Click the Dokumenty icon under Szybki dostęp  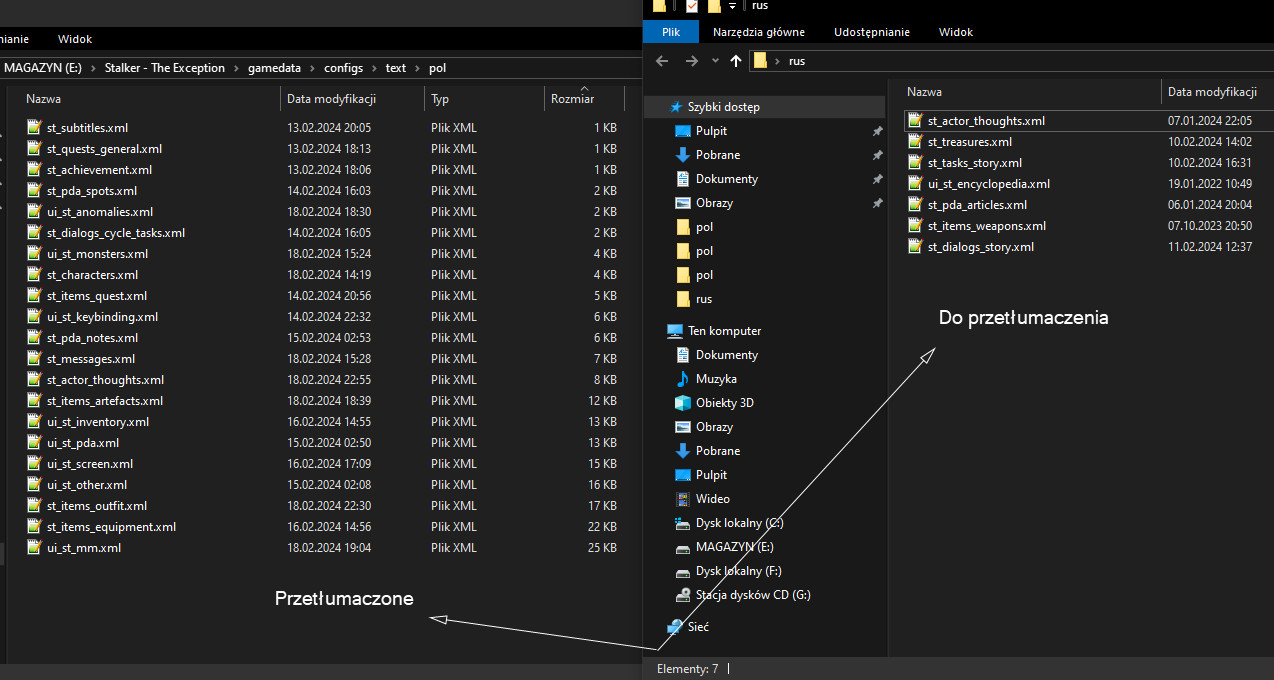pyautogui.click(x=683, y=178)
